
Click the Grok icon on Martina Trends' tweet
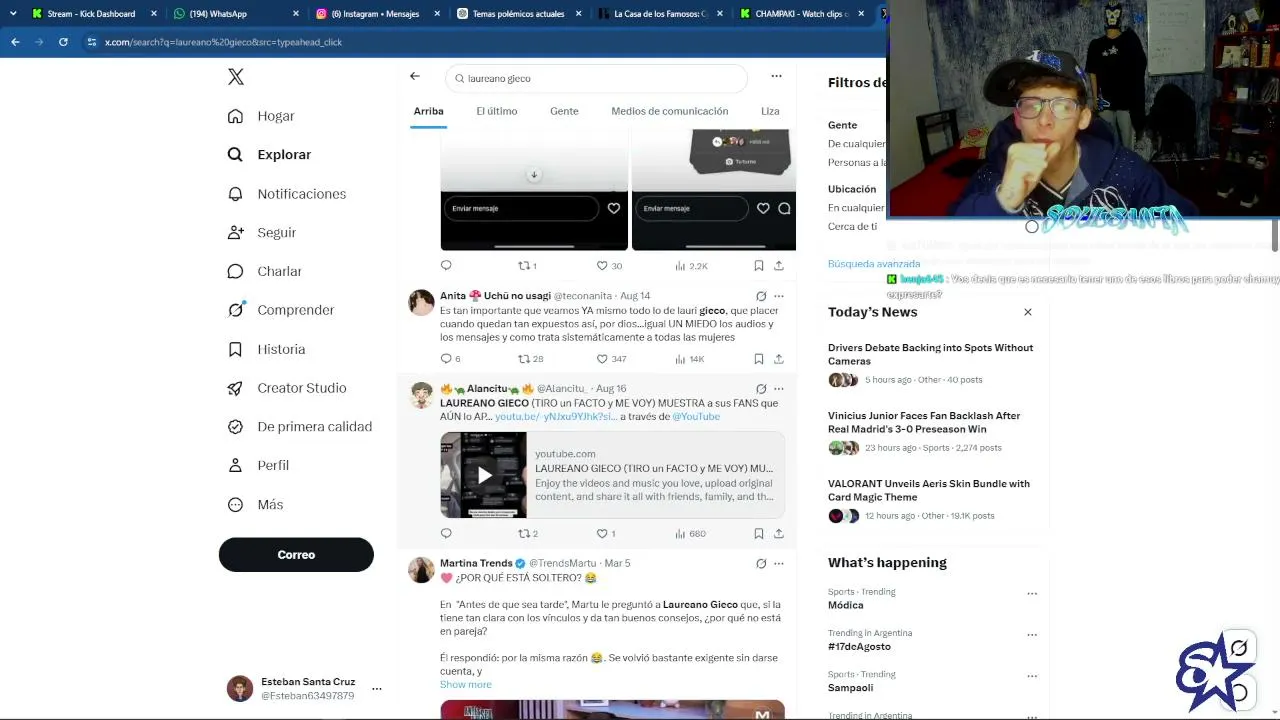pyautogui.click(x=761, y=564)
